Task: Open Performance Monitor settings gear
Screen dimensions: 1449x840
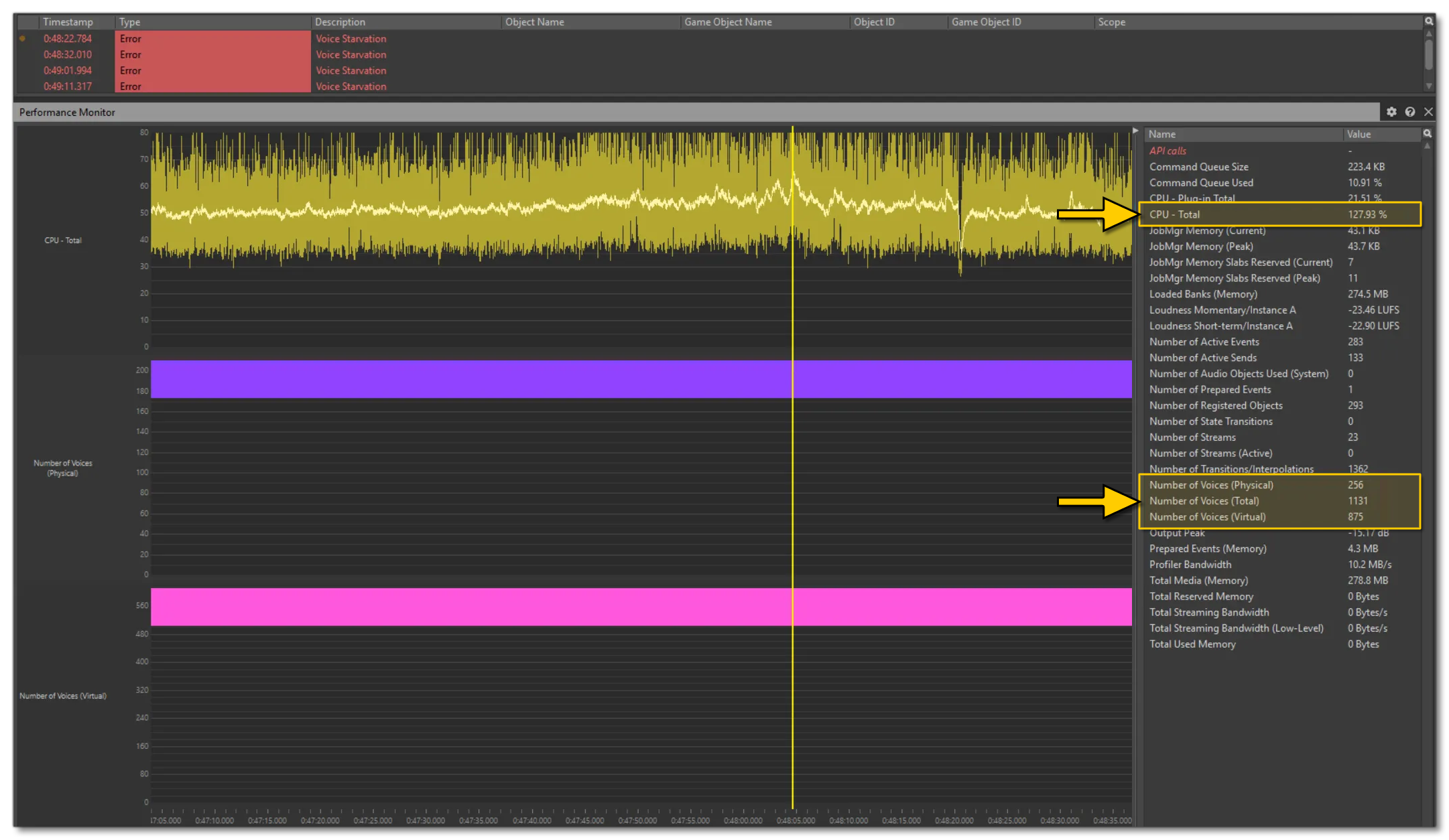Action: point(1391,112)
